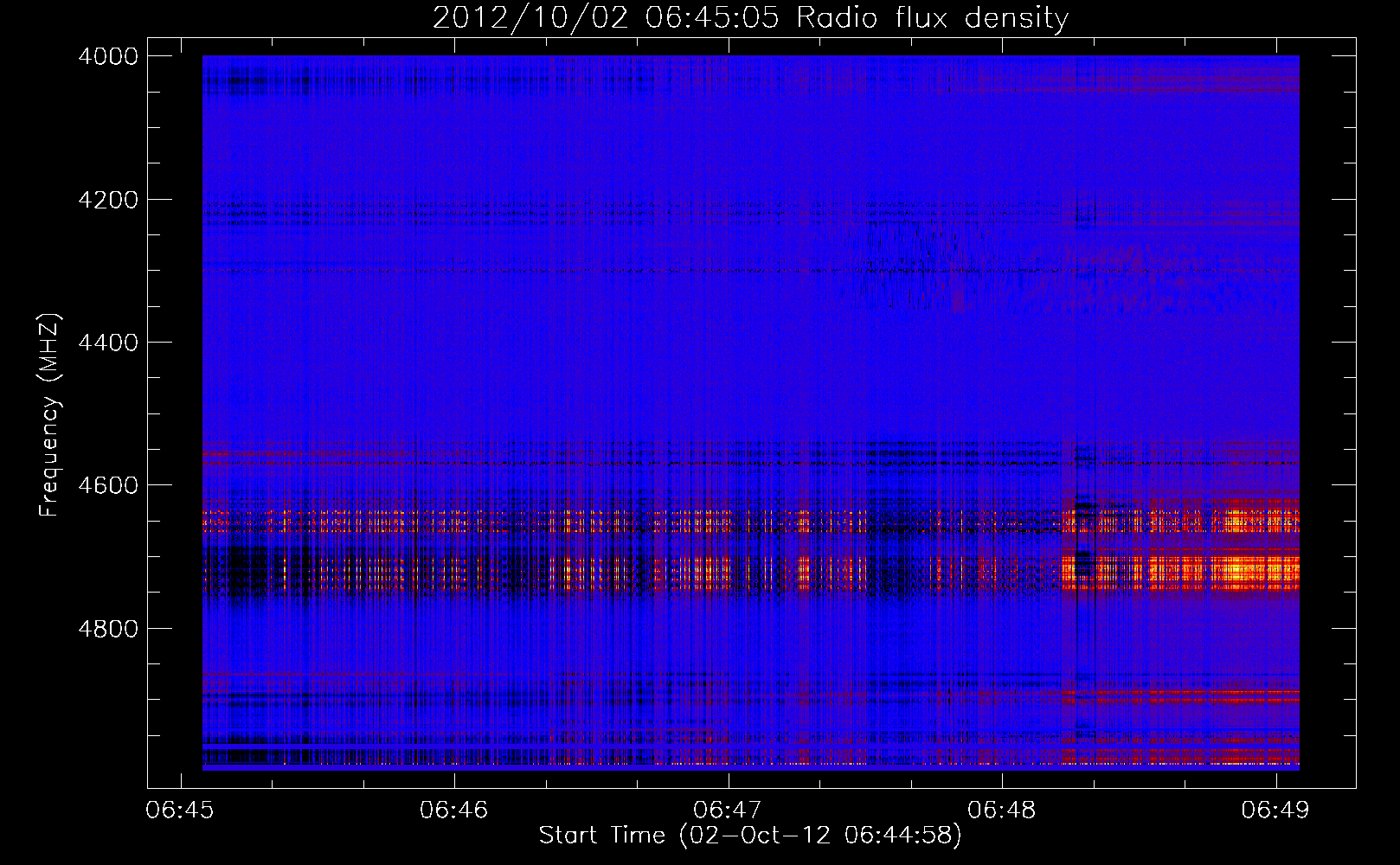Click the 06:48 time tick label
Viewport: 1400px width, 865px height.
point(1002,811)
